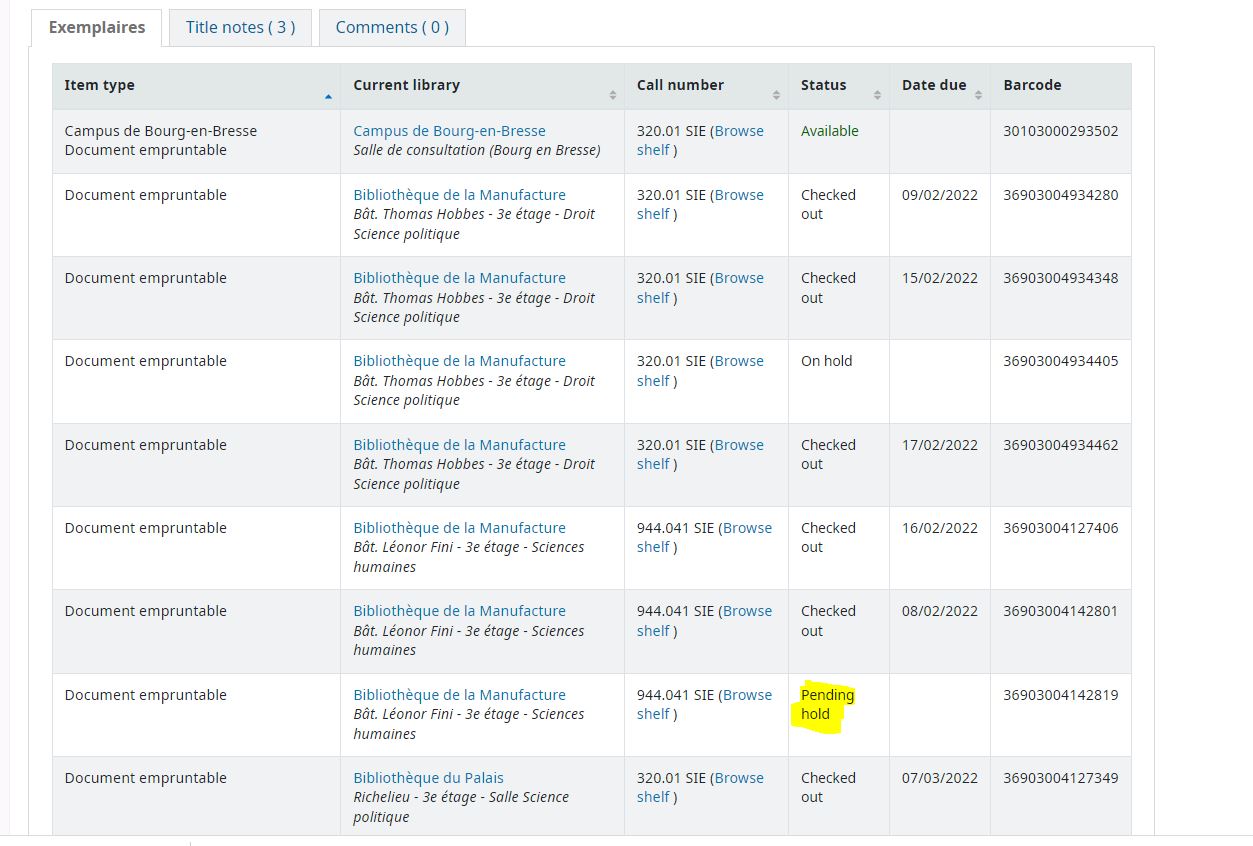Open Campus de Bourg-en-Bresse library link
The width and height of the screenshot is (1253, 846).
click(x=449, y=131)
